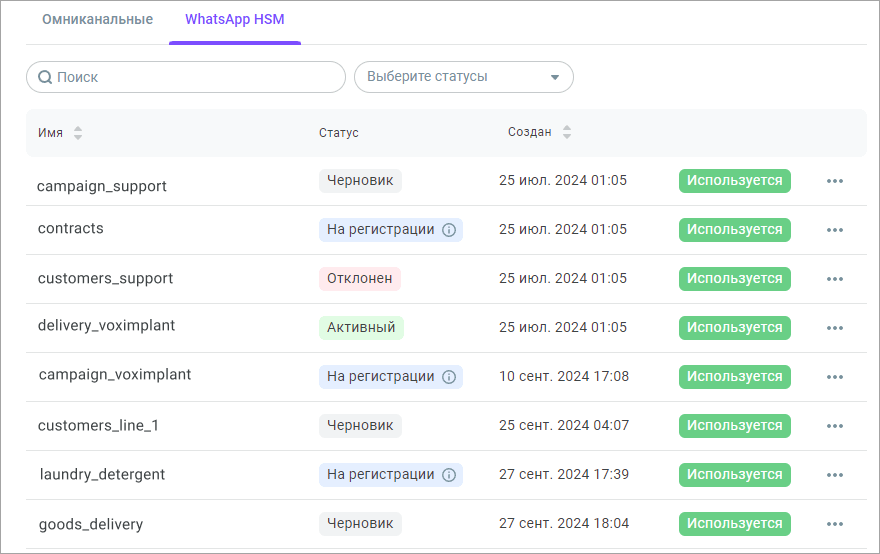The image size is (880, 554).
Task: Click Используется badge for delivery_voximplant
Action: (x=735, y=328)
